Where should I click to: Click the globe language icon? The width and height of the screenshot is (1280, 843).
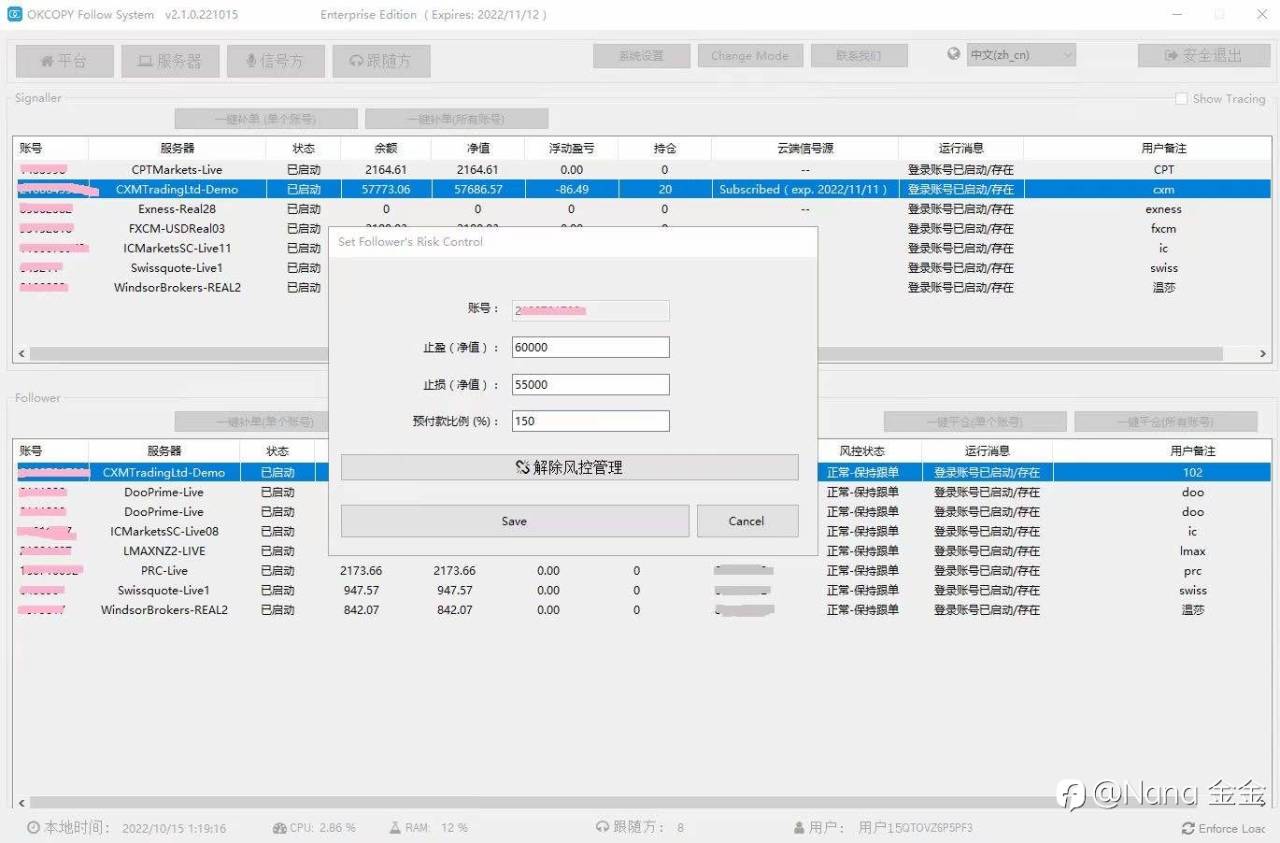954,54
